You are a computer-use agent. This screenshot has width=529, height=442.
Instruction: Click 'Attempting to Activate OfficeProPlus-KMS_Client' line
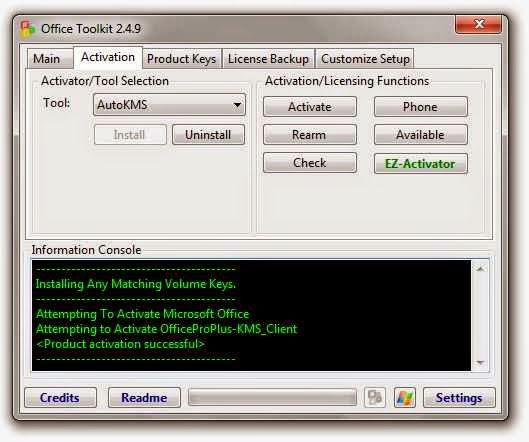point(167,329)
